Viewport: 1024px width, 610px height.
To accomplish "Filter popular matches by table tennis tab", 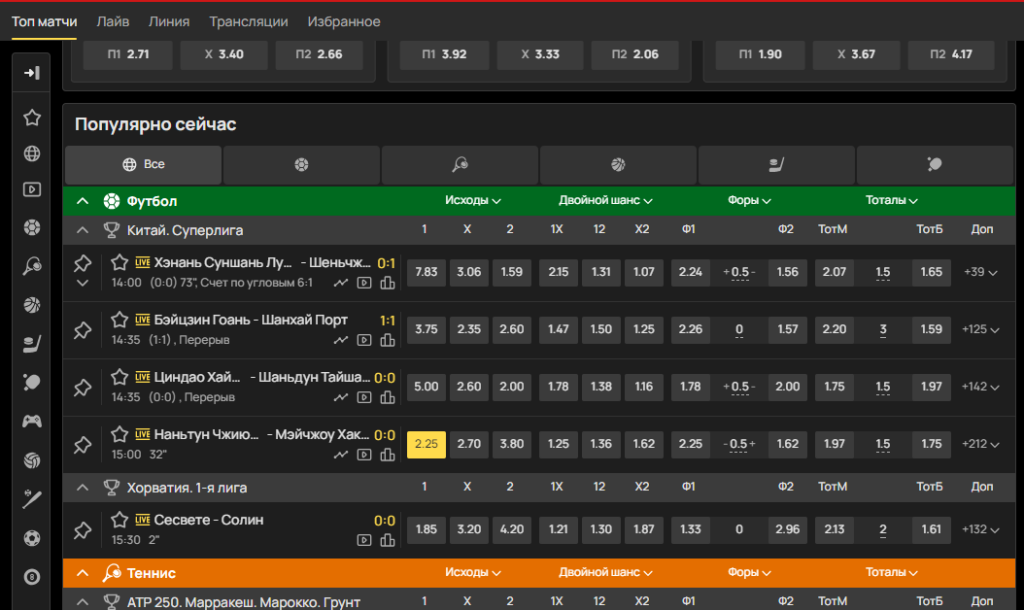I will [x=935, y=165].
